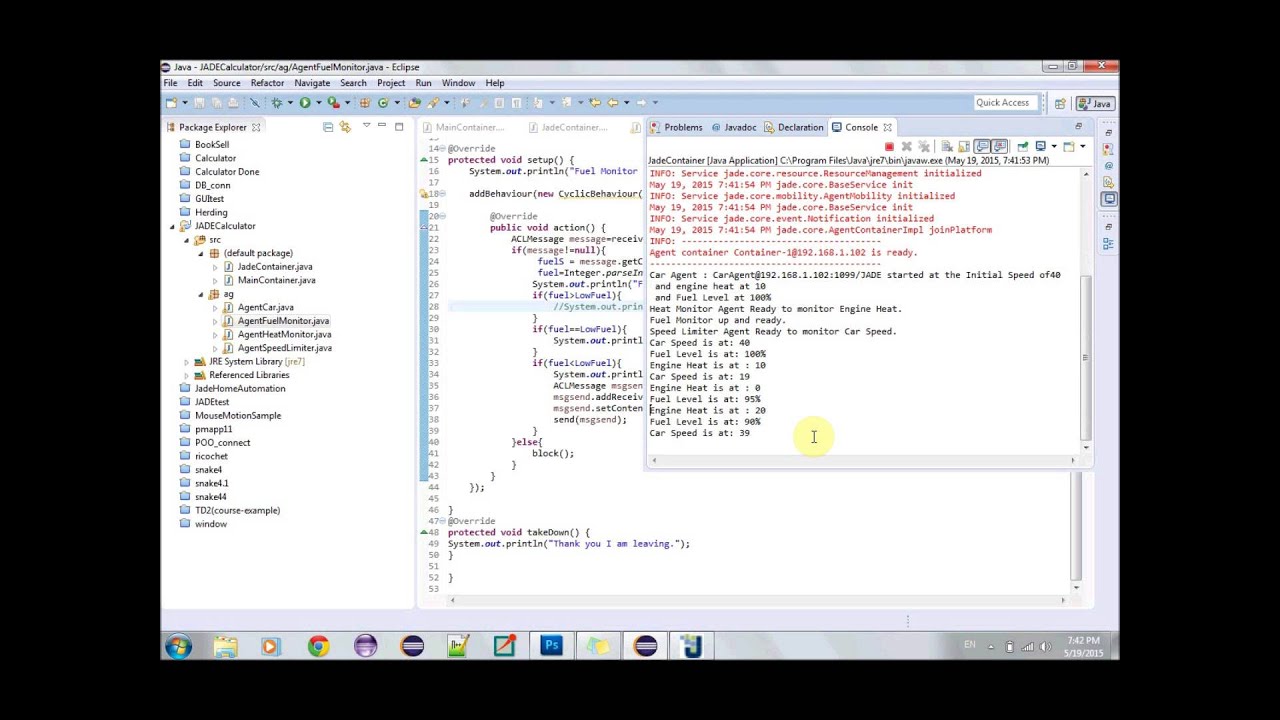Collapse the JADECalculator project node
This screenshot has width=1280, height=720.
172,226
